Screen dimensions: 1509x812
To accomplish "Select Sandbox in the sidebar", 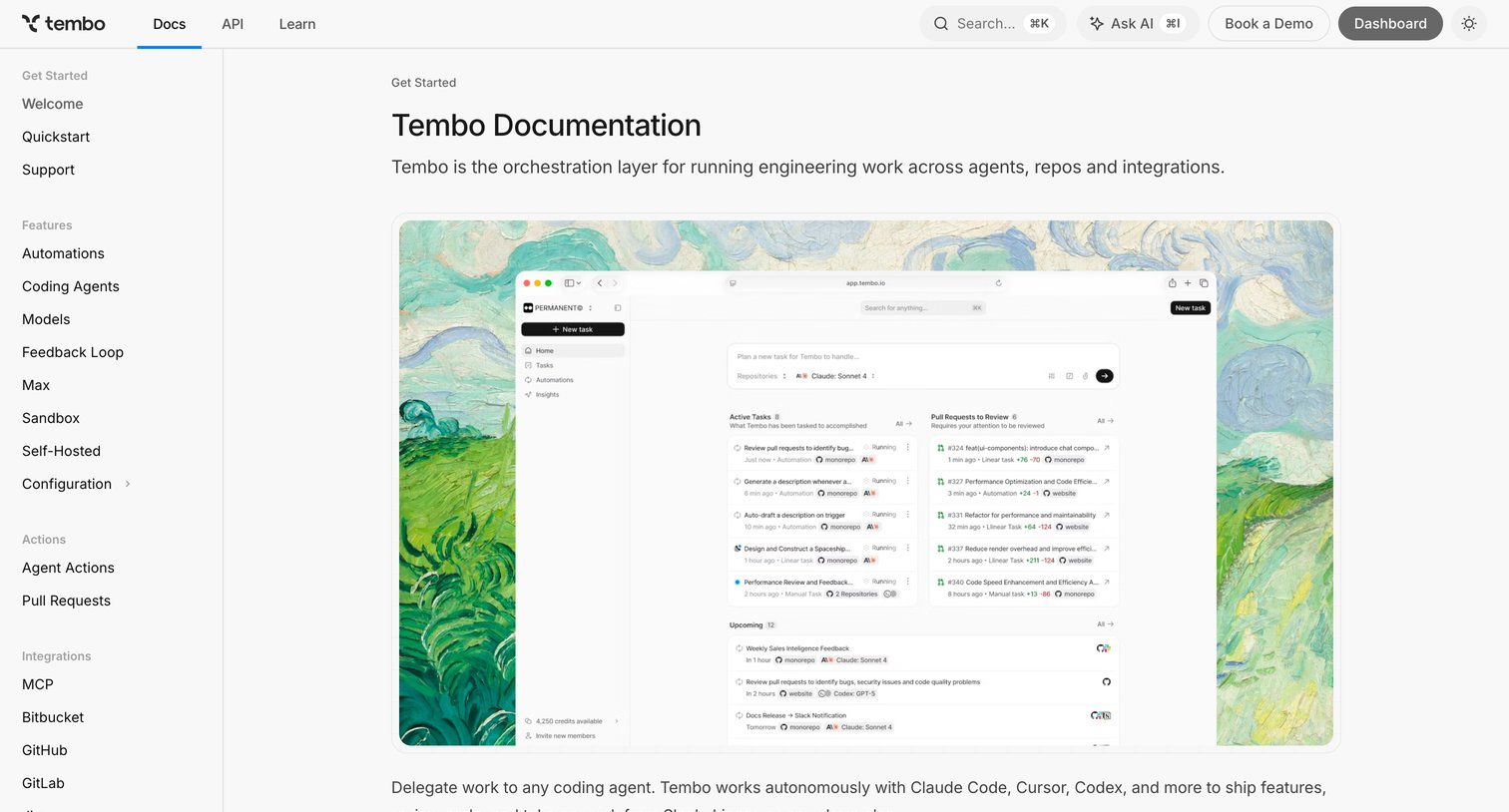I will point(51,418).
